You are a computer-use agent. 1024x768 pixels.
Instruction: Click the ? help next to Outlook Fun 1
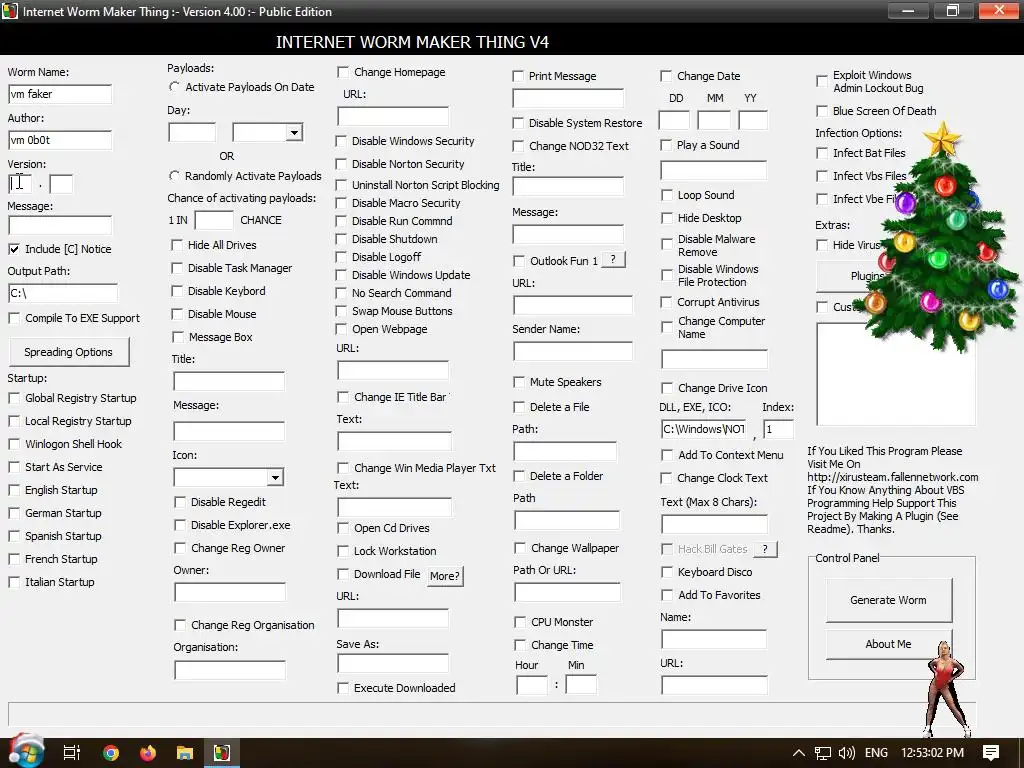pyautogui.click(x=613, y=260)
